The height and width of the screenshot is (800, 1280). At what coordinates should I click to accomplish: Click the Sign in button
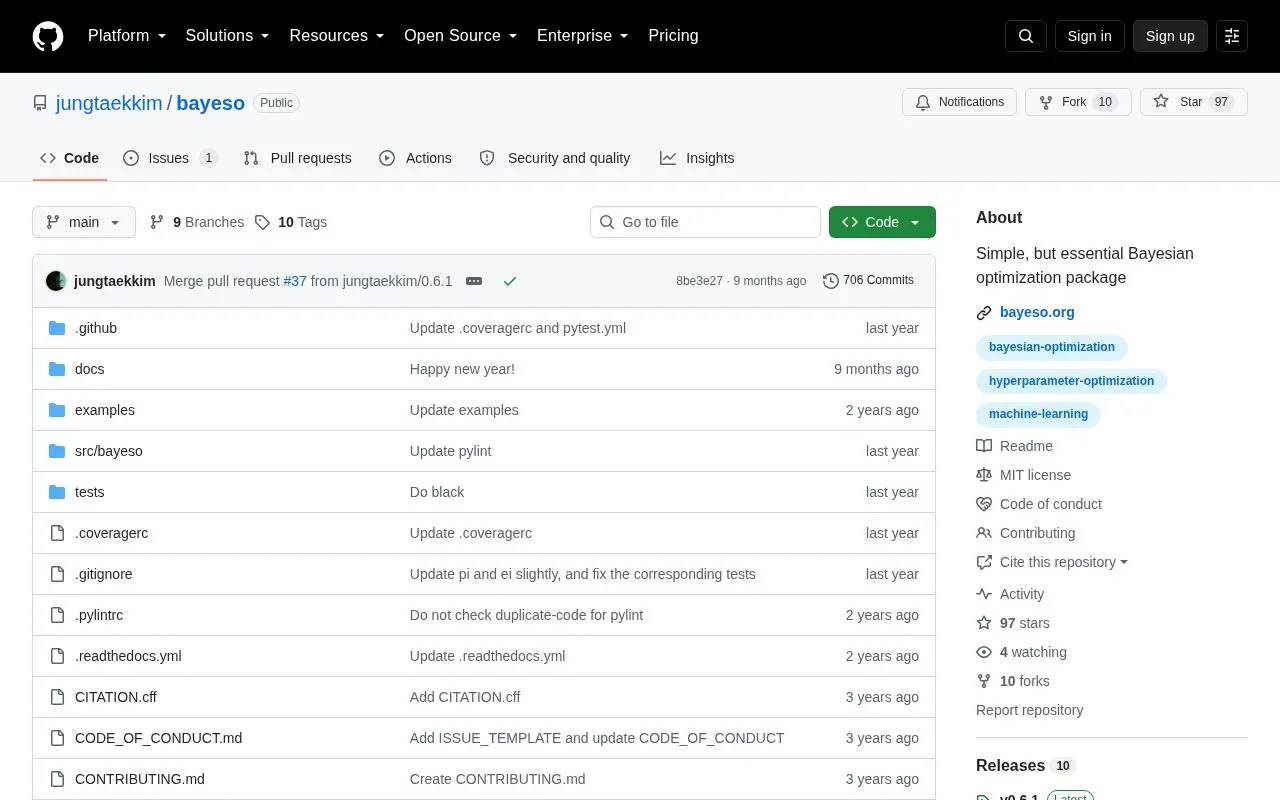[x=1089, y=36]
